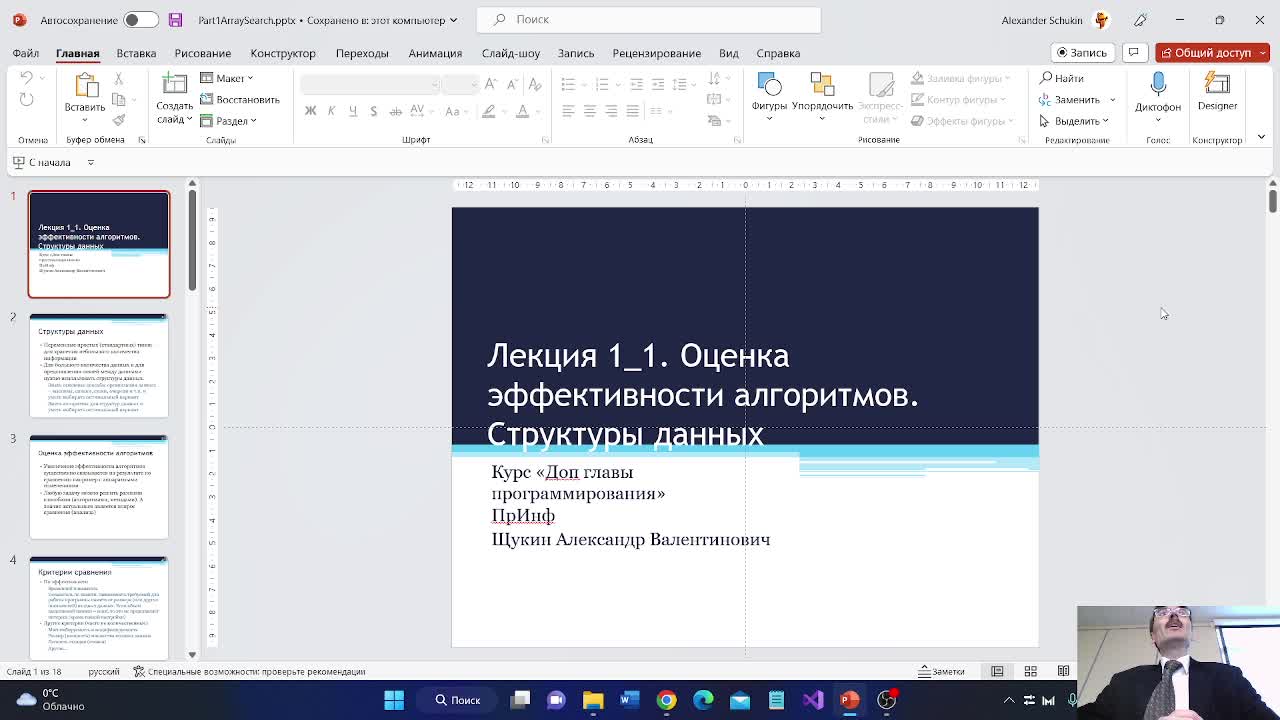This screenshot has width=1280, height=720.
Task: Click the Найти find button
Action: click(1061, 78)
